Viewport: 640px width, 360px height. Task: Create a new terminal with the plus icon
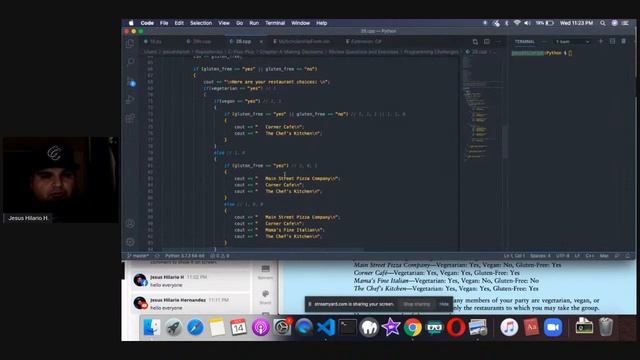[600, 41]
